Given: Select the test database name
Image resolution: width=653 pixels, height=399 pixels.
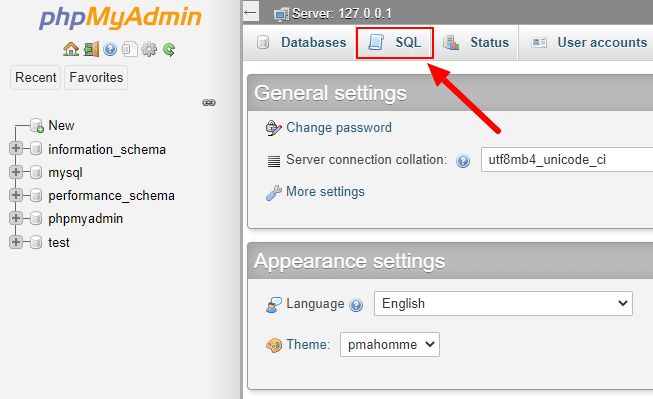Looking at the screenshot, I should pos(59,242).
